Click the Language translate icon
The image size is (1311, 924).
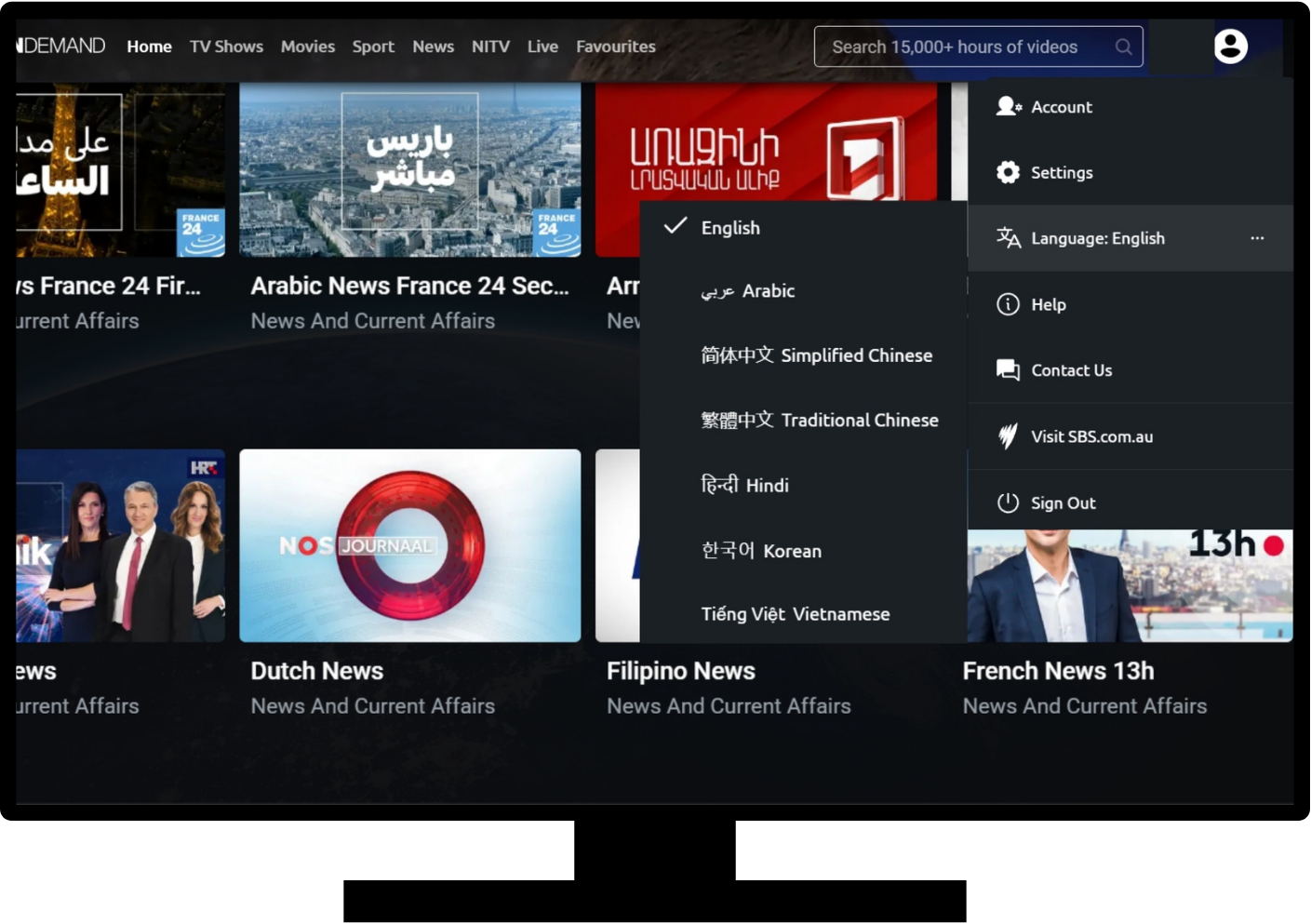1009,238
